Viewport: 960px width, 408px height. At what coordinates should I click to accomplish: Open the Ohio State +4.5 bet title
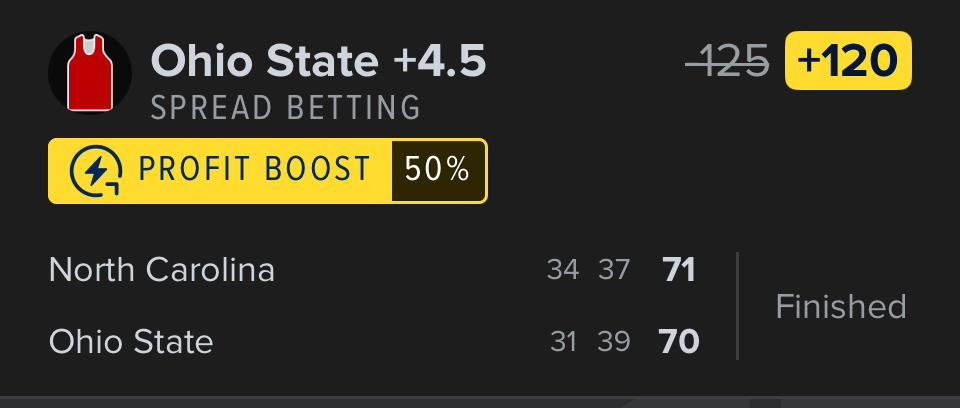(318, 61)
